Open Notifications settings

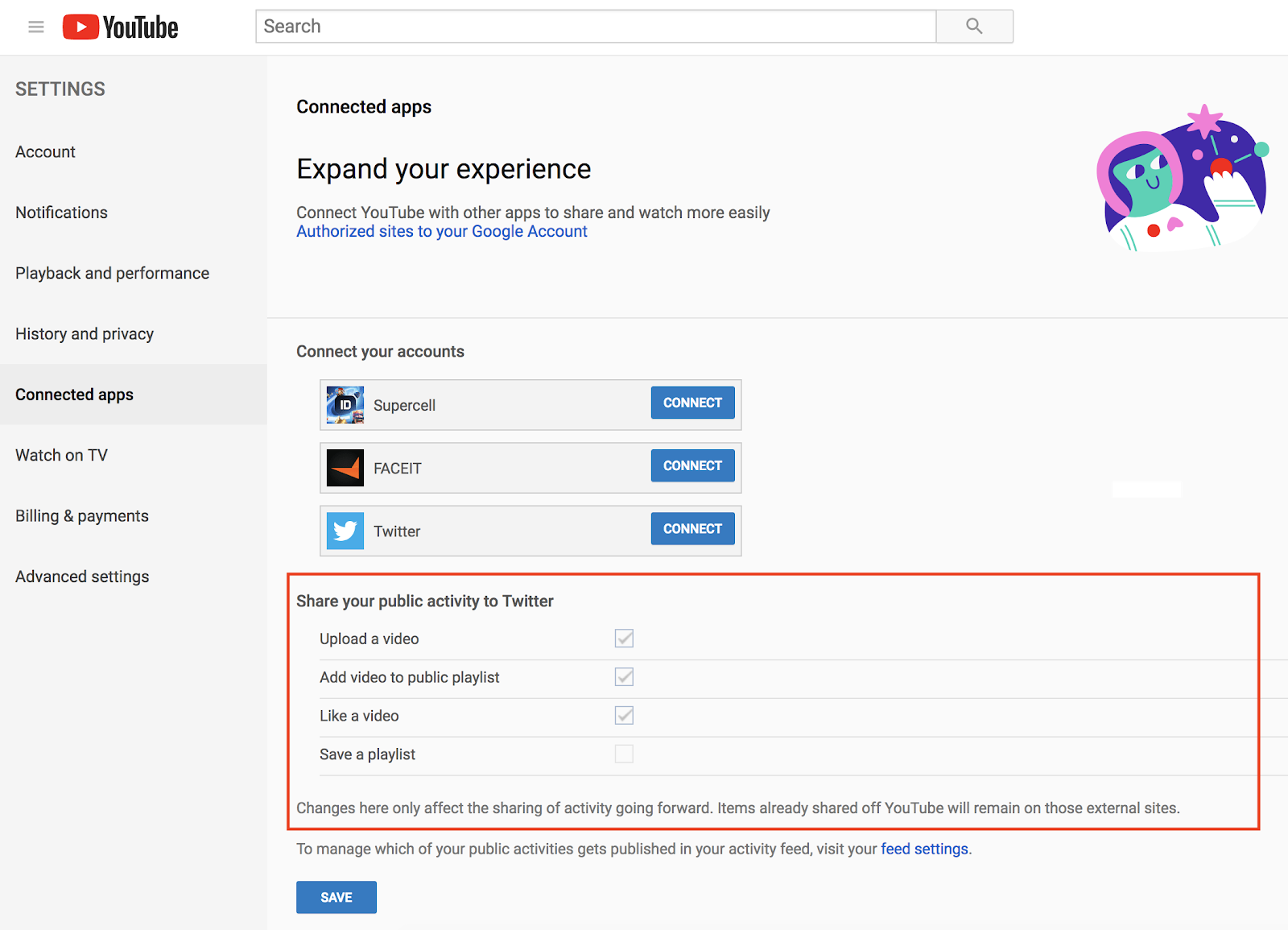[61, 212]
